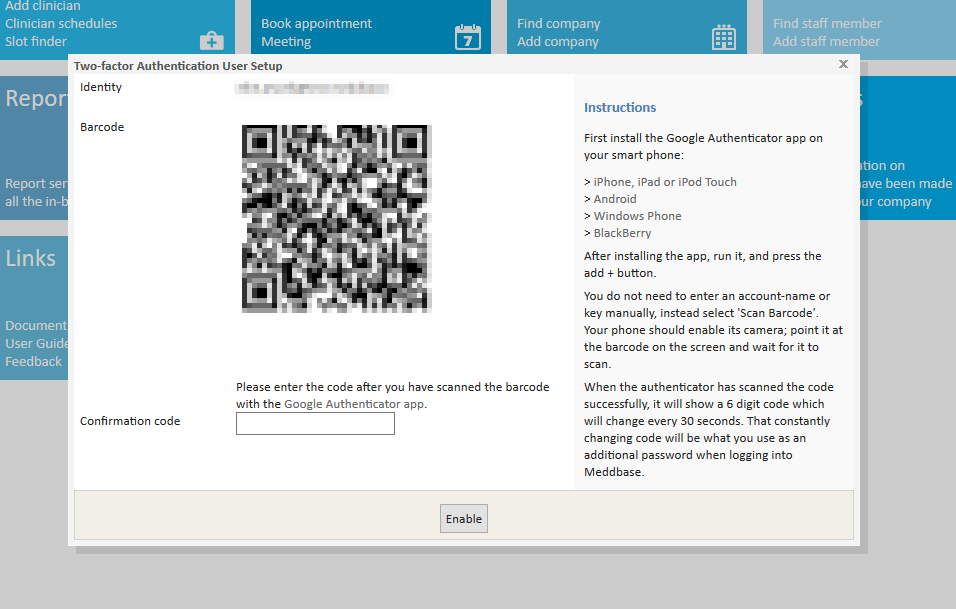Open Slot finder link
The image size is (956, 609).
pos(36,41)
